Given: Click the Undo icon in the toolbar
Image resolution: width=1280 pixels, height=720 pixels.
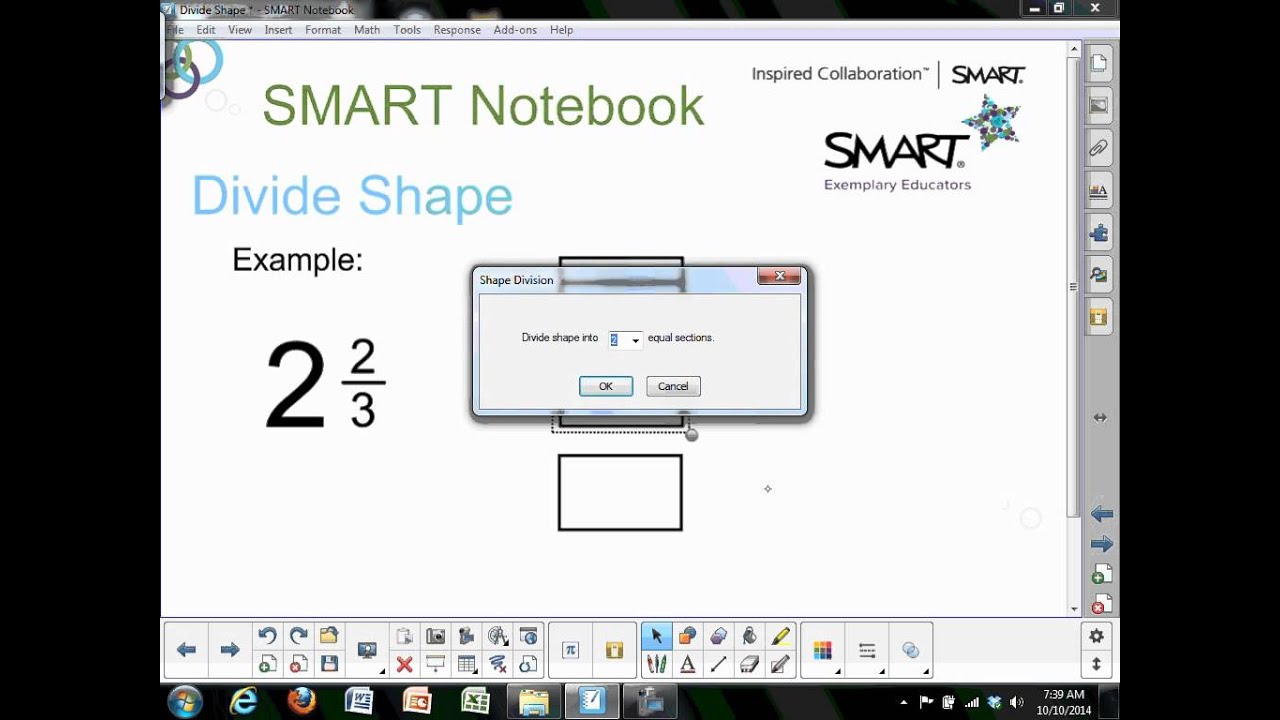Looking at the screenshot, I should (267, 636).
